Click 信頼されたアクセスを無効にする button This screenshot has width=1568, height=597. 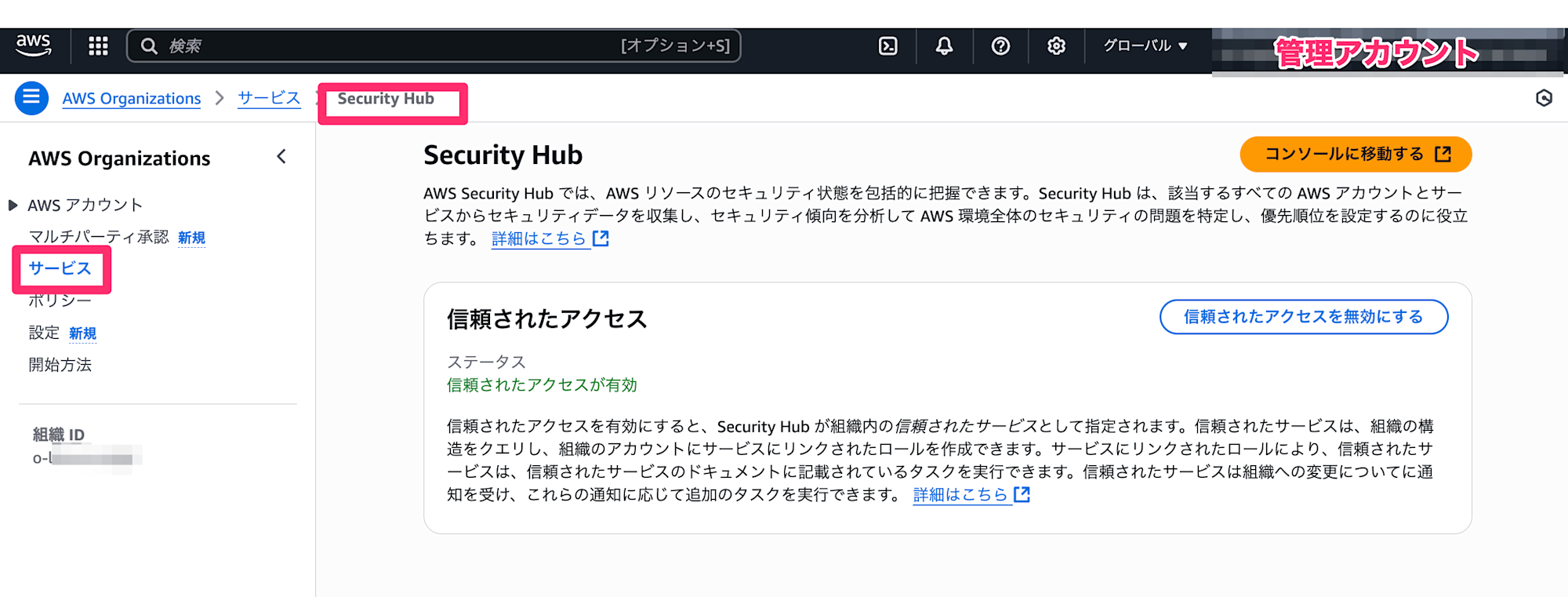point(1304,317)
